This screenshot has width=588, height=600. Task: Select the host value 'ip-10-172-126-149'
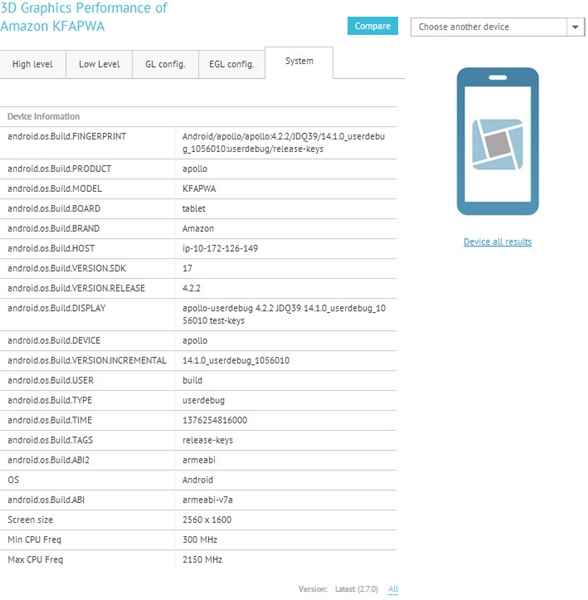click(x=220, y=248)
